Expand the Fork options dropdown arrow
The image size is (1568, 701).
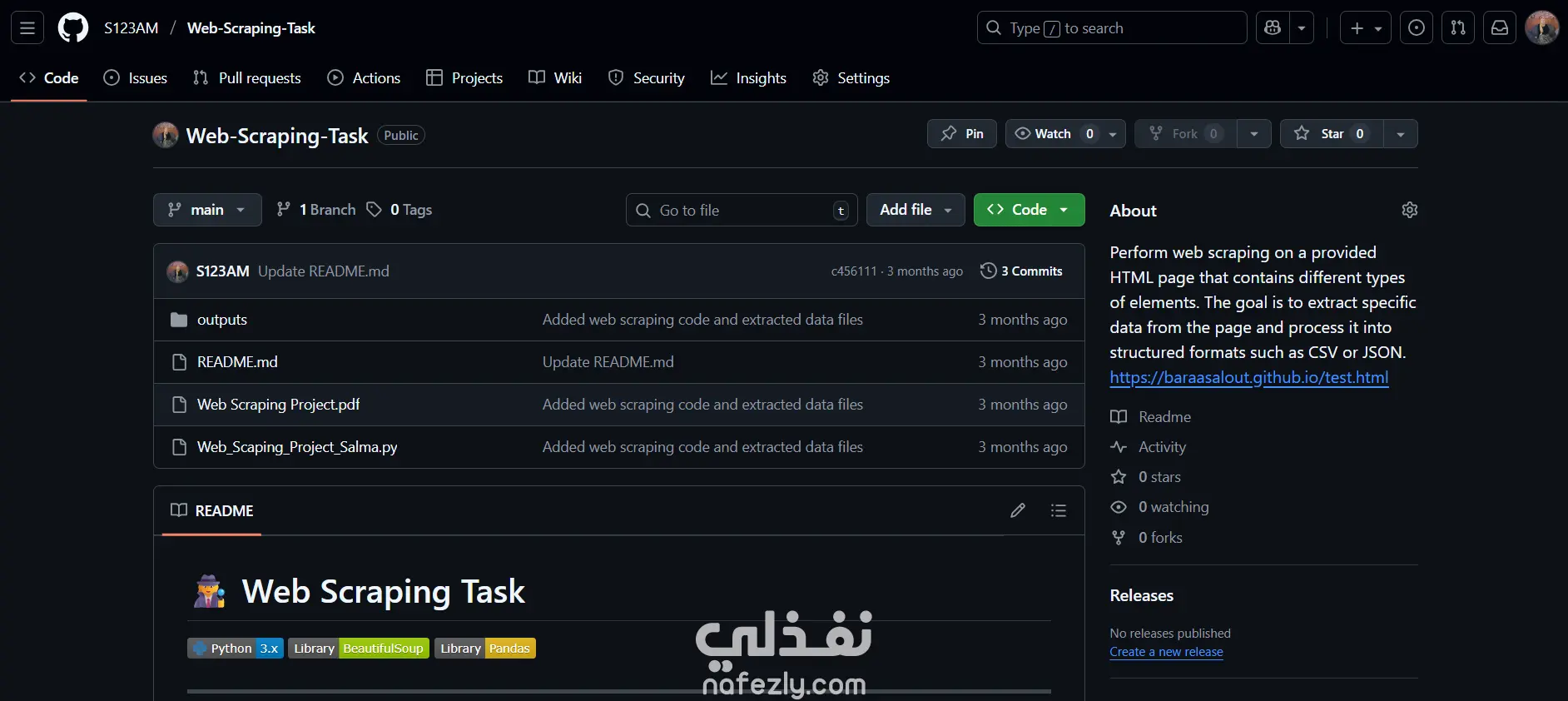tap(1254, 134)
